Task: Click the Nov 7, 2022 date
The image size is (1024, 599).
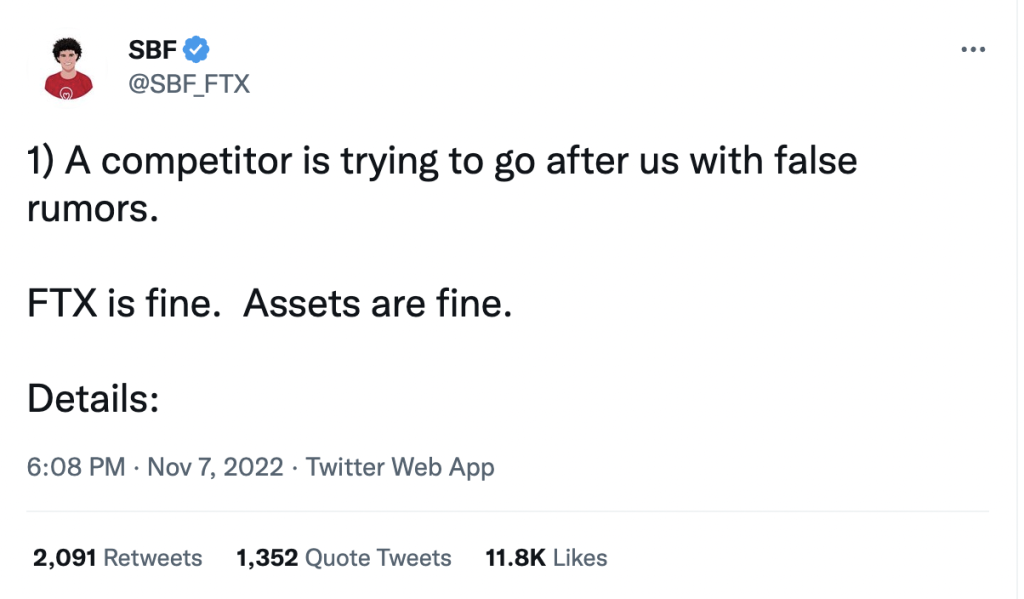Action: [x=216, y=467]
